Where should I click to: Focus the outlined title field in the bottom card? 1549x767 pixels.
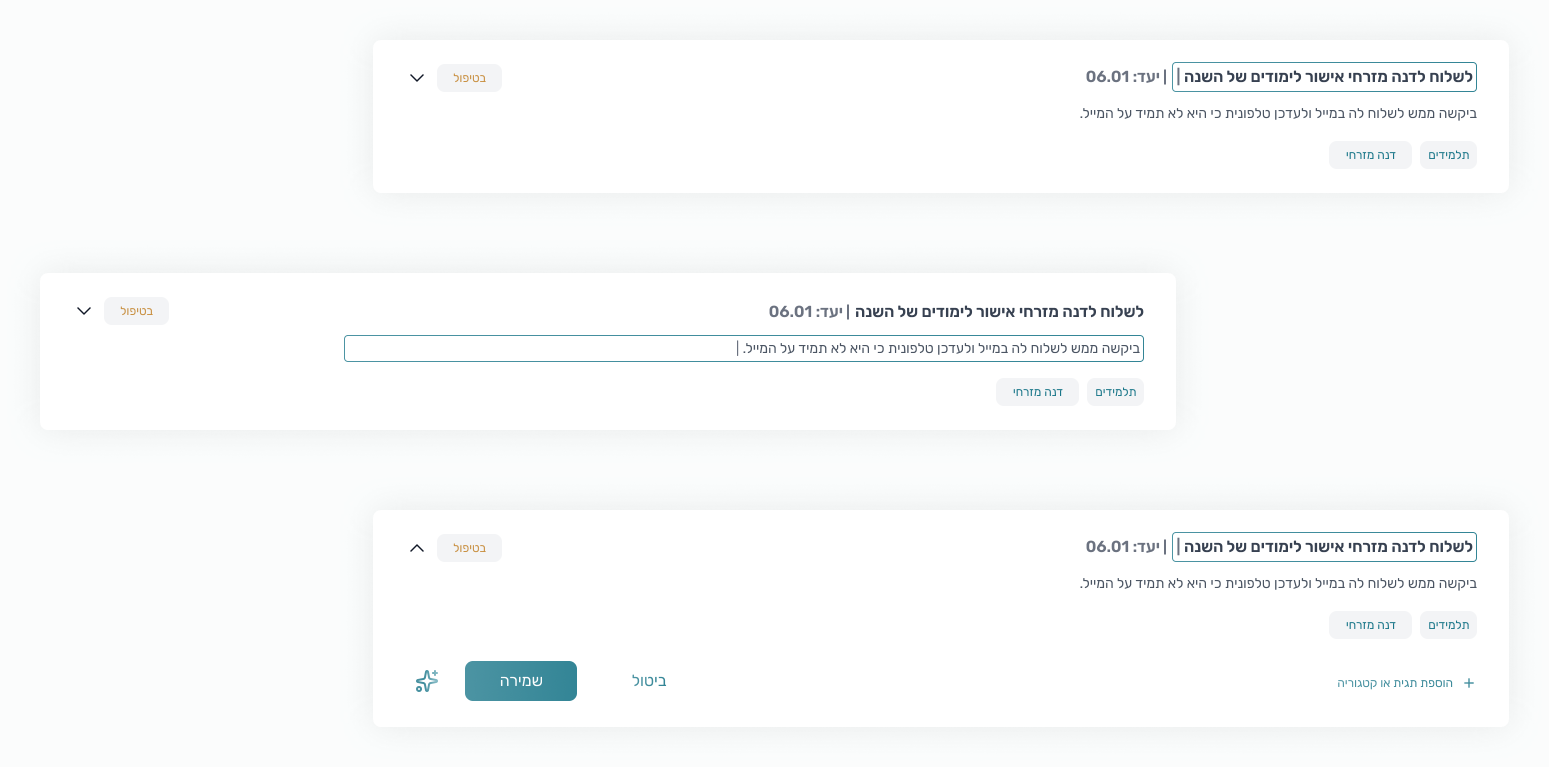click(1324, 547)
